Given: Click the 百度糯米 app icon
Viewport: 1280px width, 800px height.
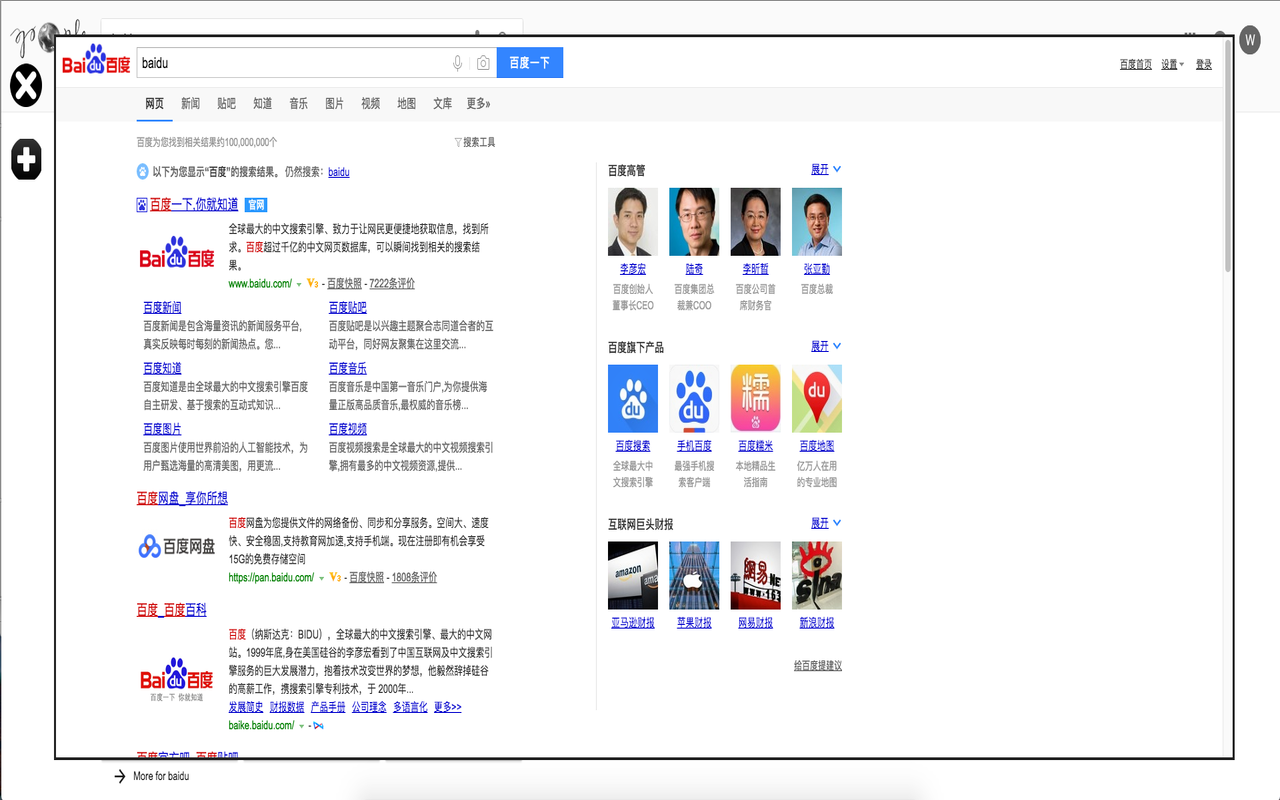Looking at the screenshot, I should pos(755,398).
